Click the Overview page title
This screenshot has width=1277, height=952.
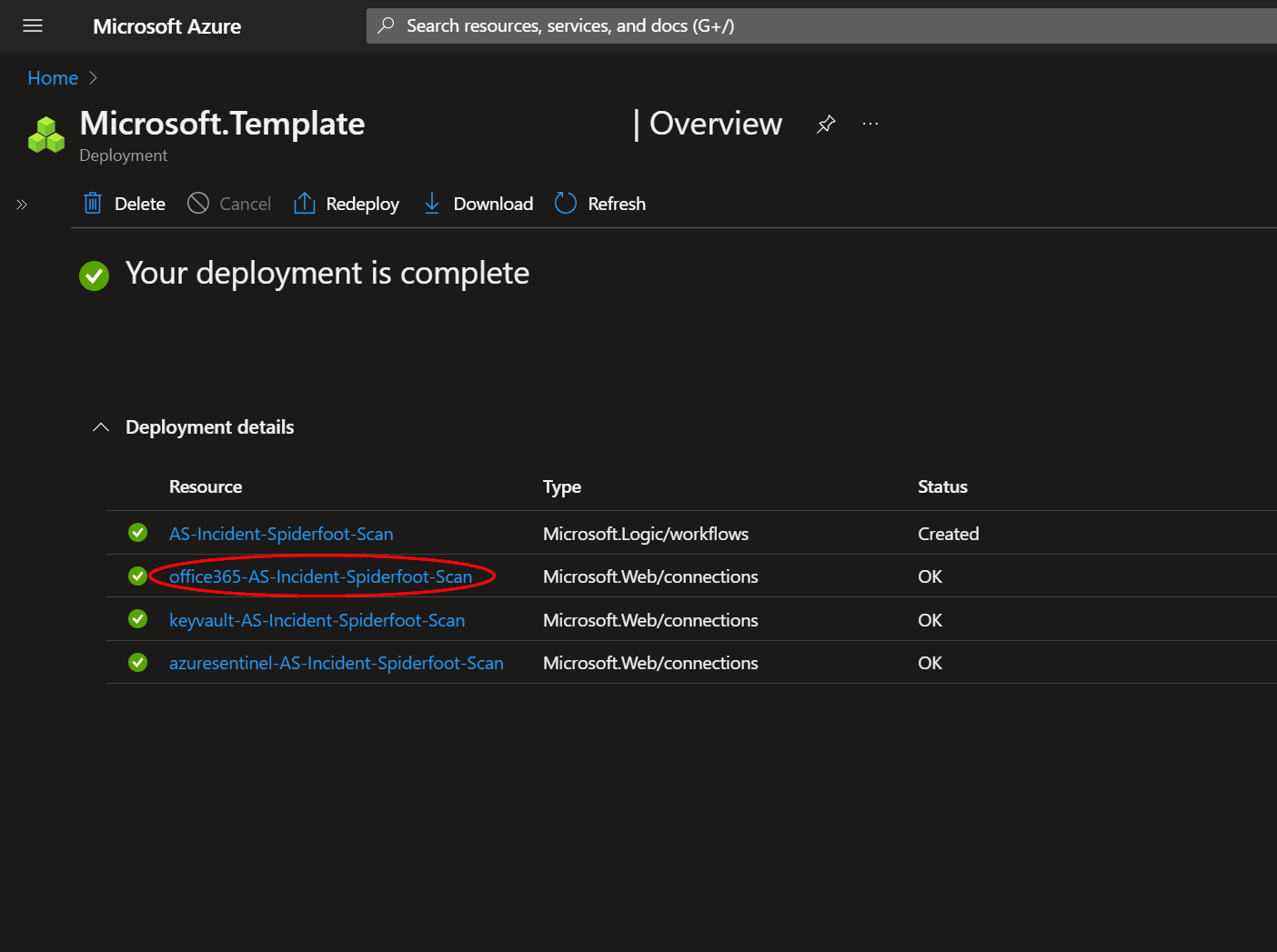point(716,124)
